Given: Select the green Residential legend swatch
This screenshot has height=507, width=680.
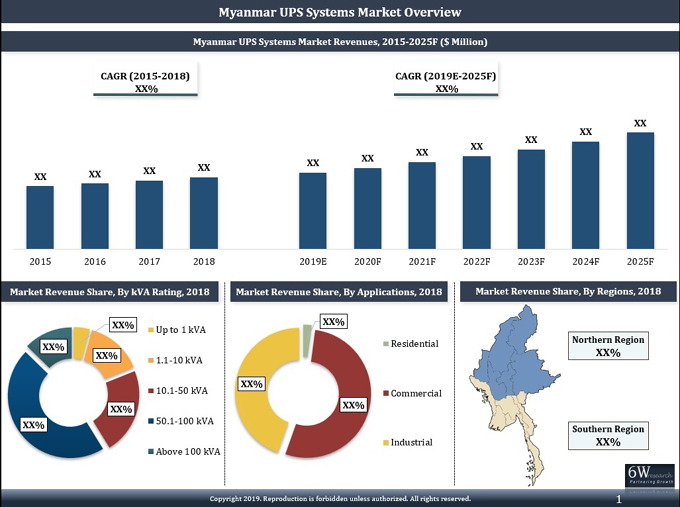Looking at the screenshot, I should [x=386, y=344].
